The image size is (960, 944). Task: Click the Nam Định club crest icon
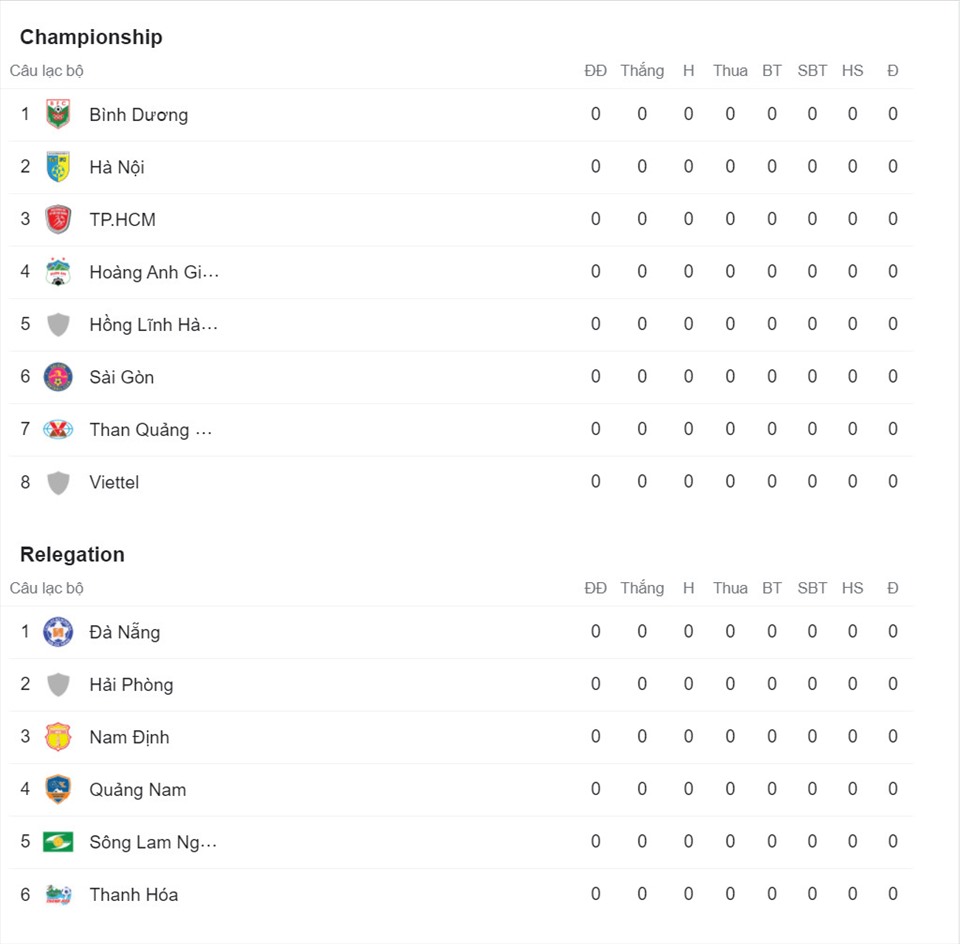tap(58, 736)
